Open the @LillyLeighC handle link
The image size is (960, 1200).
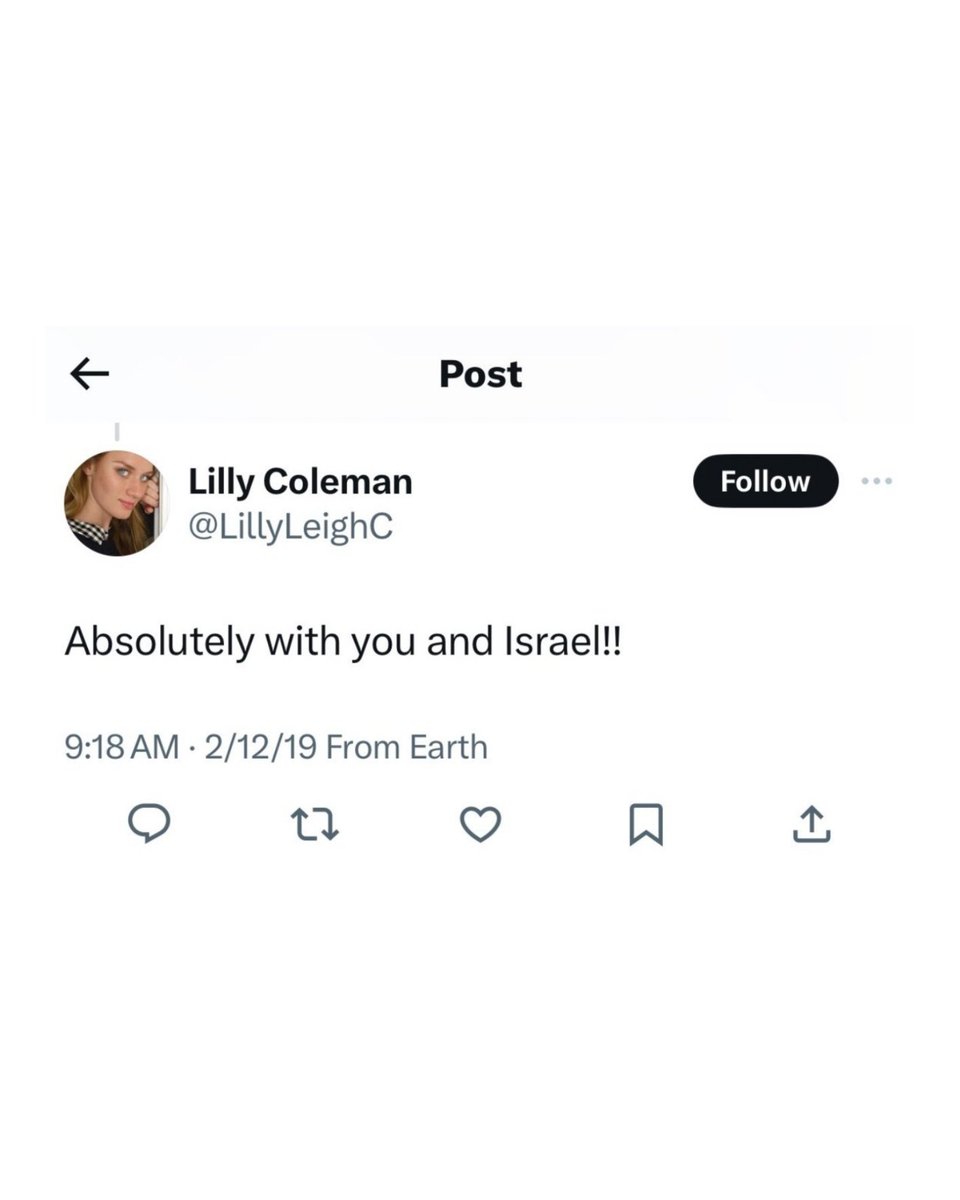(x=291, y=525)
